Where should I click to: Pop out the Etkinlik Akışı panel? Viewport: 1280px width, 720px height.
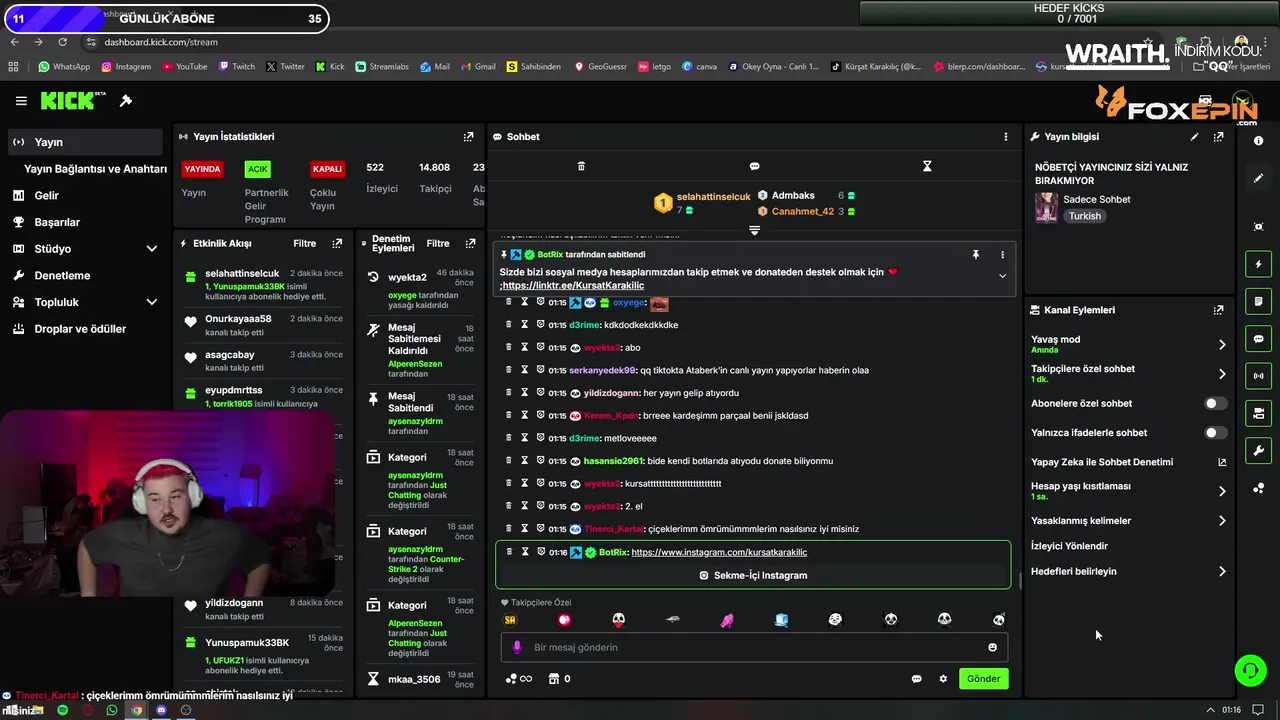(x=337, y=243)
